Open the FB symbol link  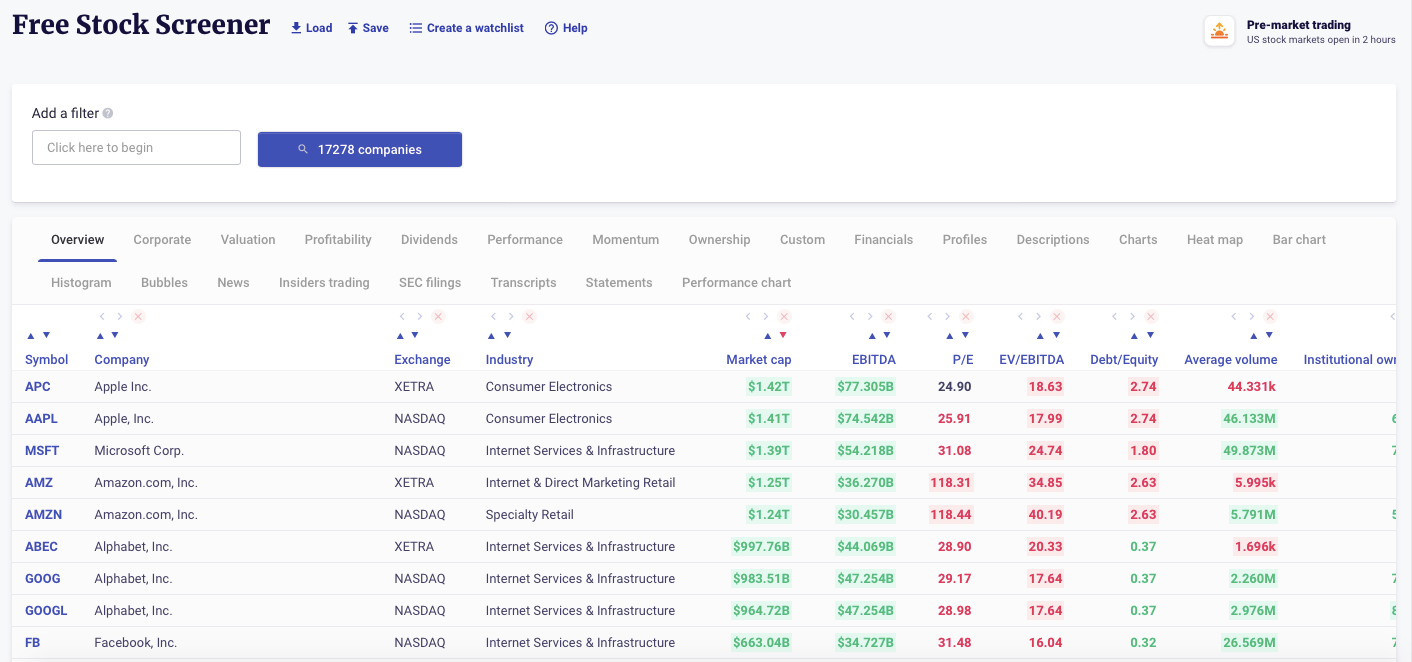(33, 643)
